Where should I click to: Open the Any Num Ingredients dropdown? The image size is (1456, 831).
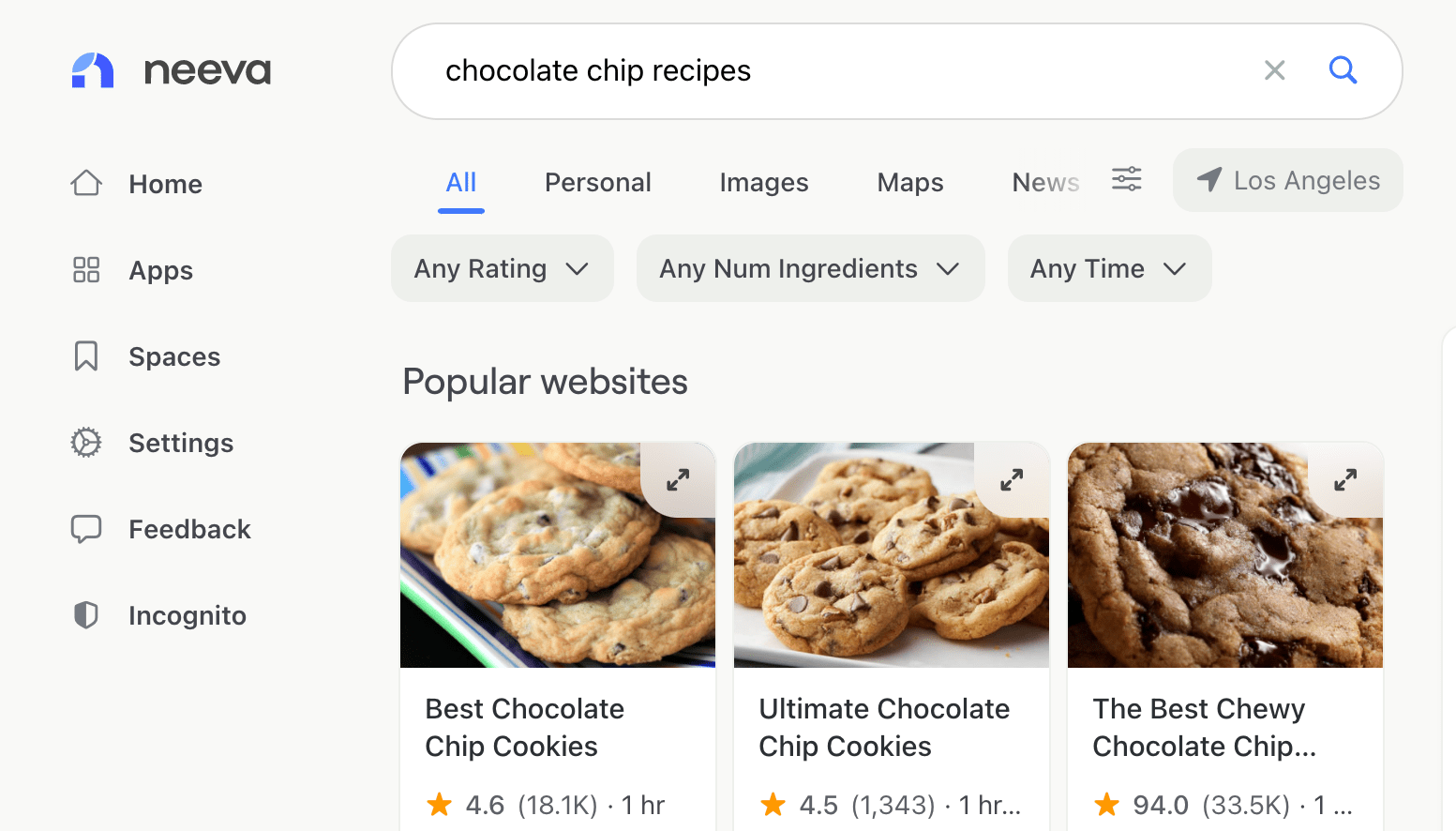pos(811,268)
